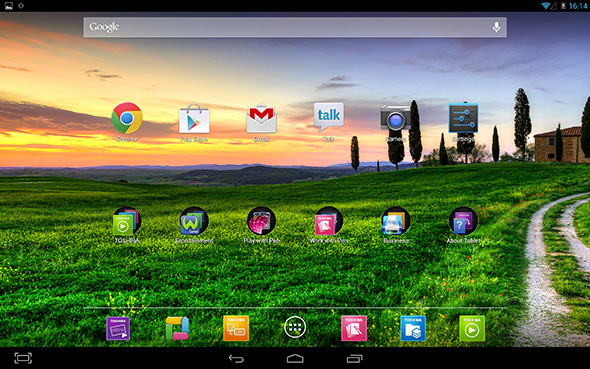590x369 pixels.
Task: Start voice search with microphone icon
Action: click(496, 27)
